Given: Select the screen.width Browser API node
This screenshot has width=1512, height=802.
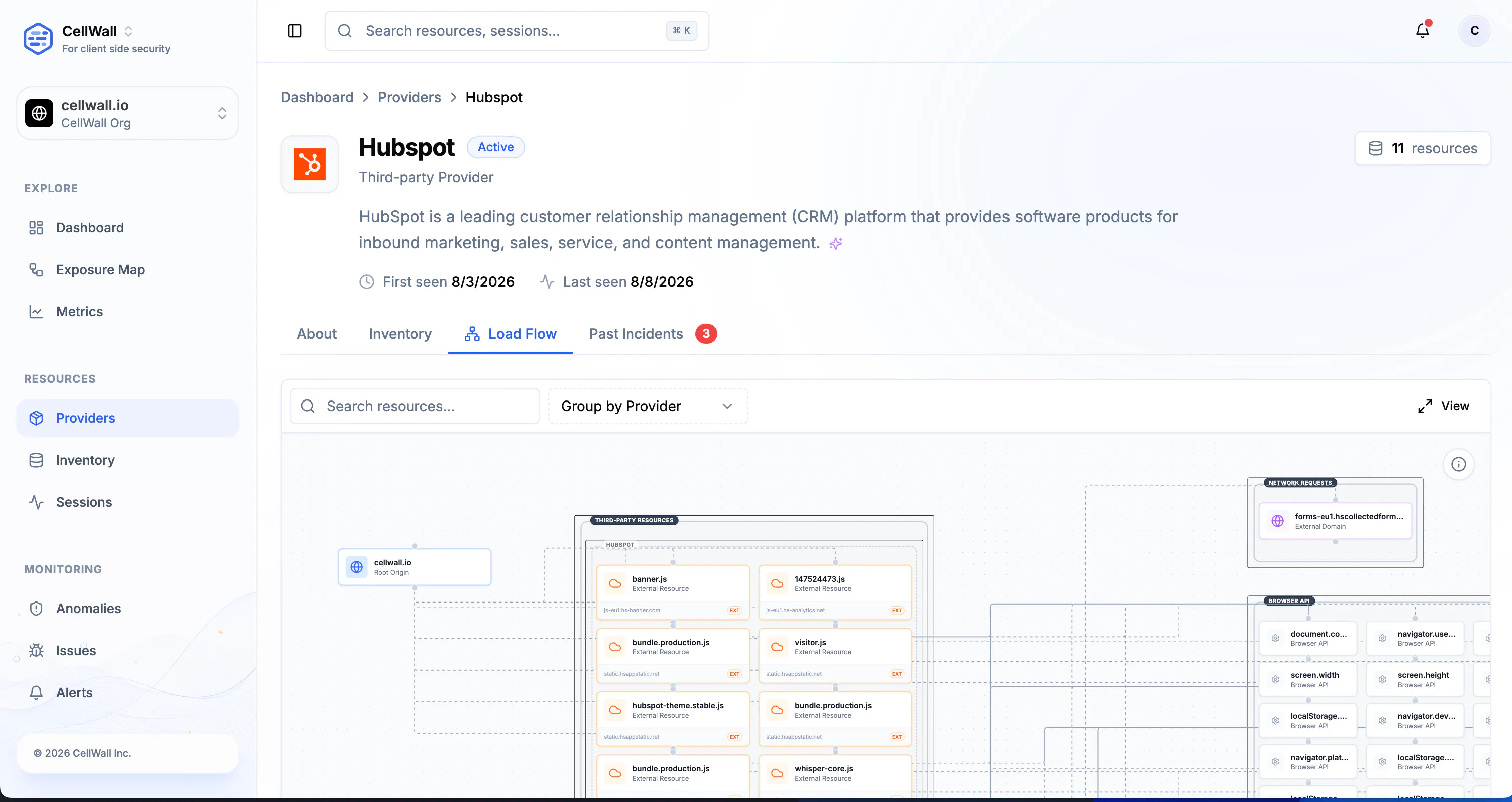Looking at the screenshot, I should click(1308, 679).
